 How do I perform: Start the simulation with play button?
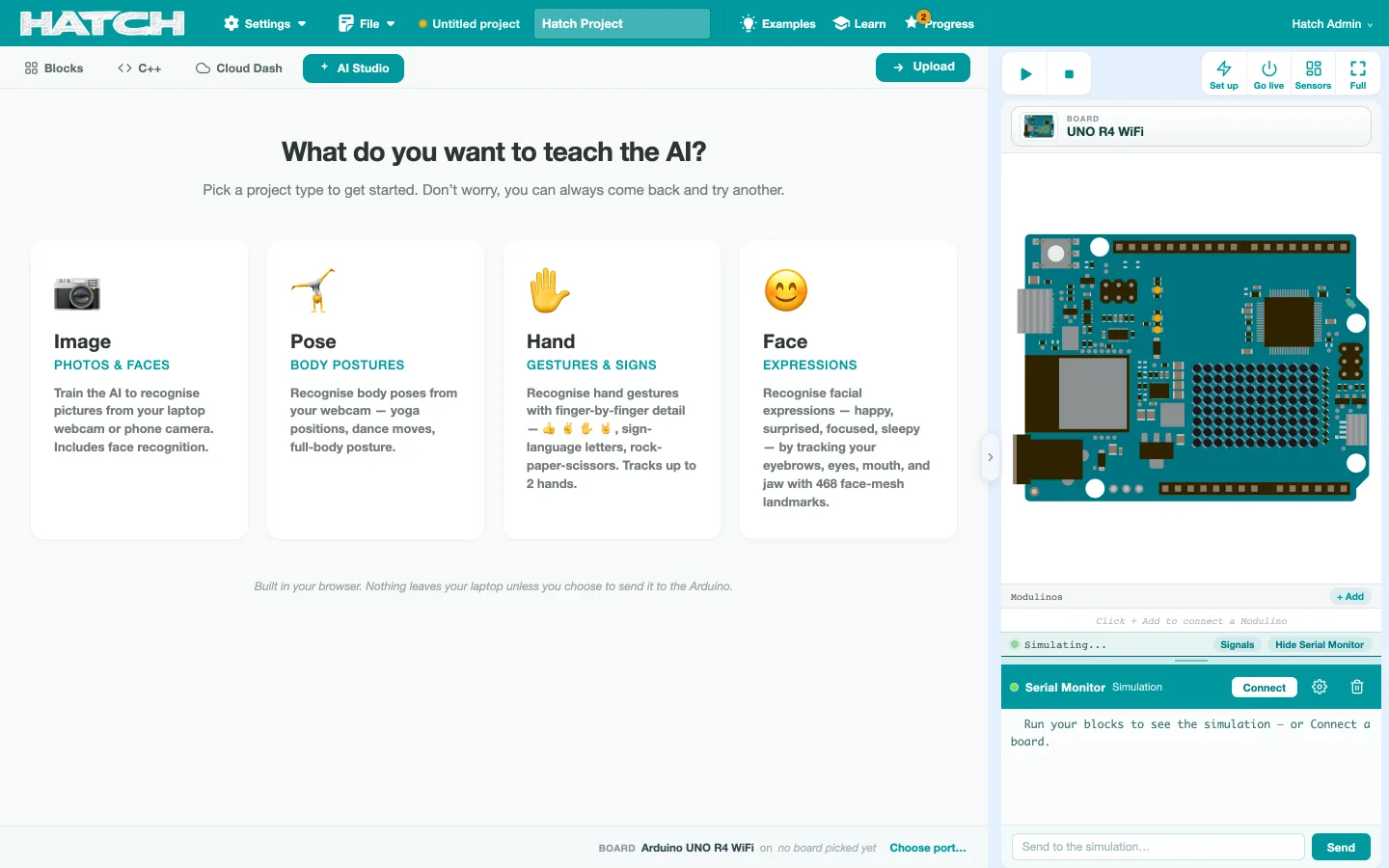pyautogui.click(x=1026, y=74)
